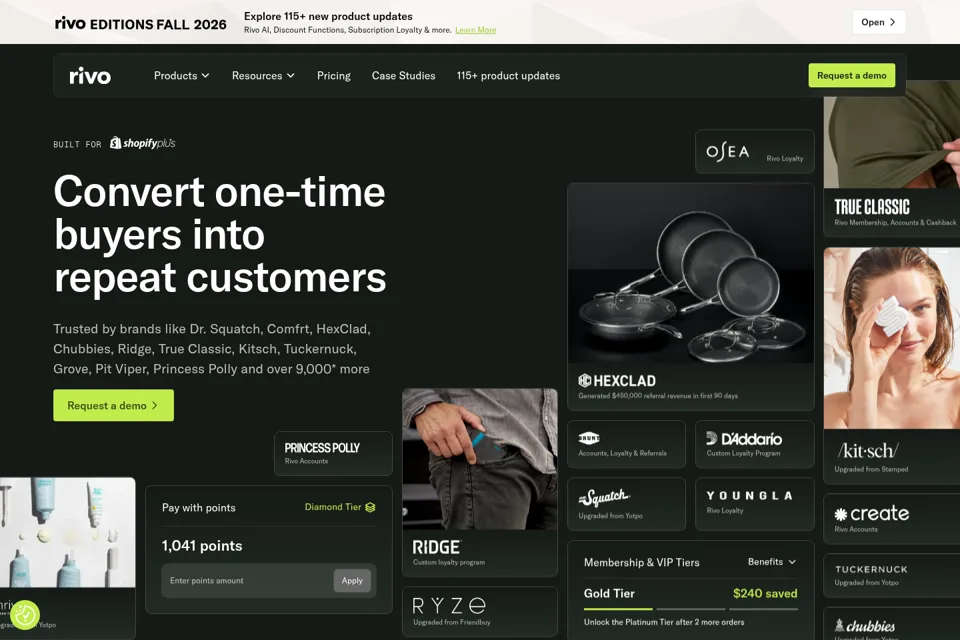This screenshot has width=960, height=640.
Task: Expand the Resources menu
Action: (263, 75)
